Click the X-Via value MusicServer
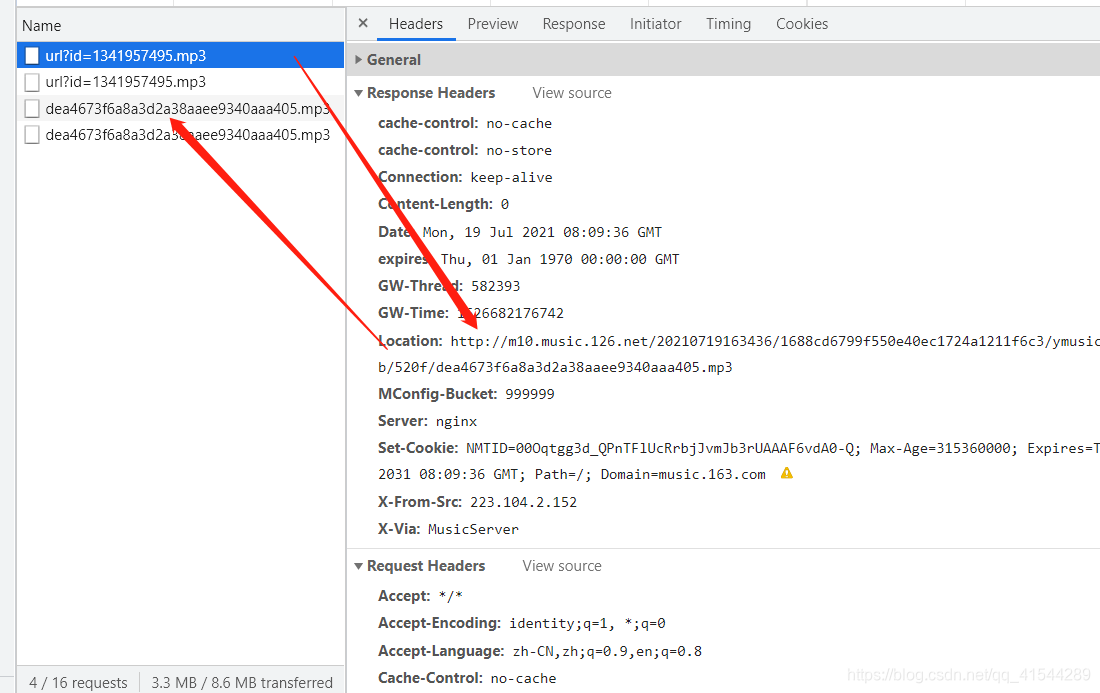1100x693 pixels. pos(473,530)
